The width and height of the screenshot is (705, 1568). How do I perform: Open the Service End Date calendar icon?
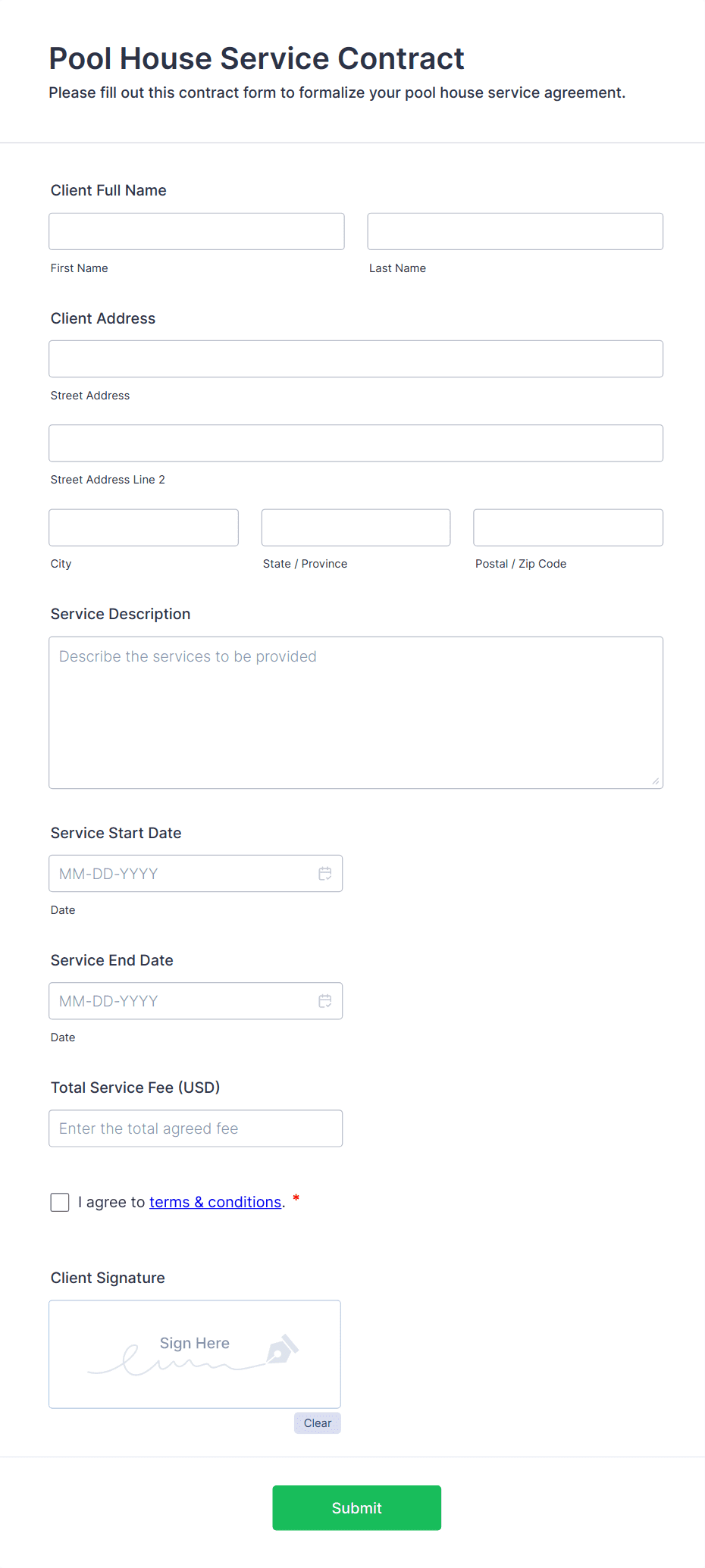[x=325, y=1001]
